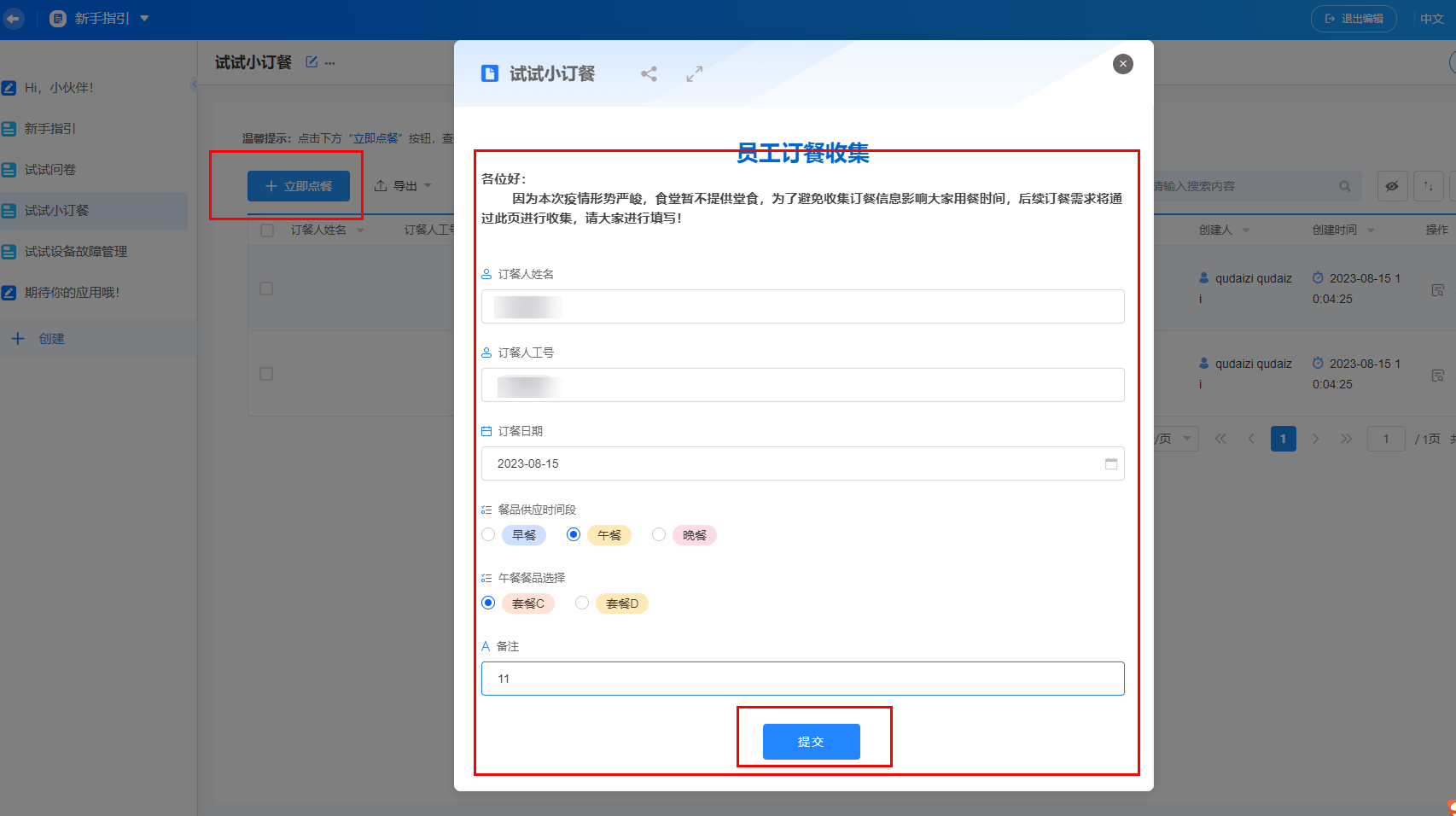This screenshot has width=1456, height=816.
Task: Click the 提交 submit button
Action: click(810, 741)
